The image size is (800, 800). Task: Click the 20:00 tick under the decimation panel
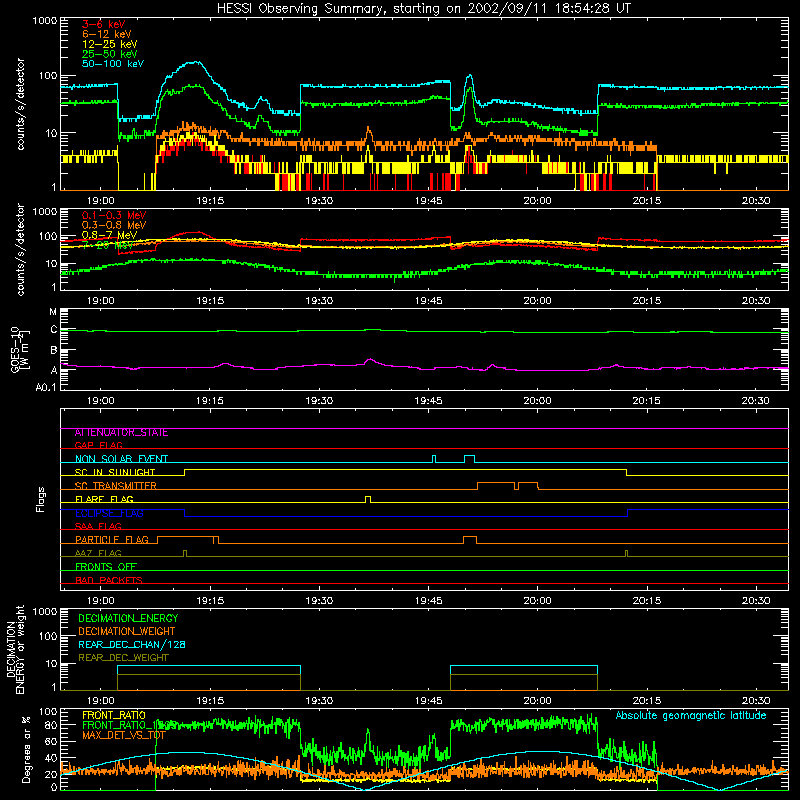coord(537,701)
